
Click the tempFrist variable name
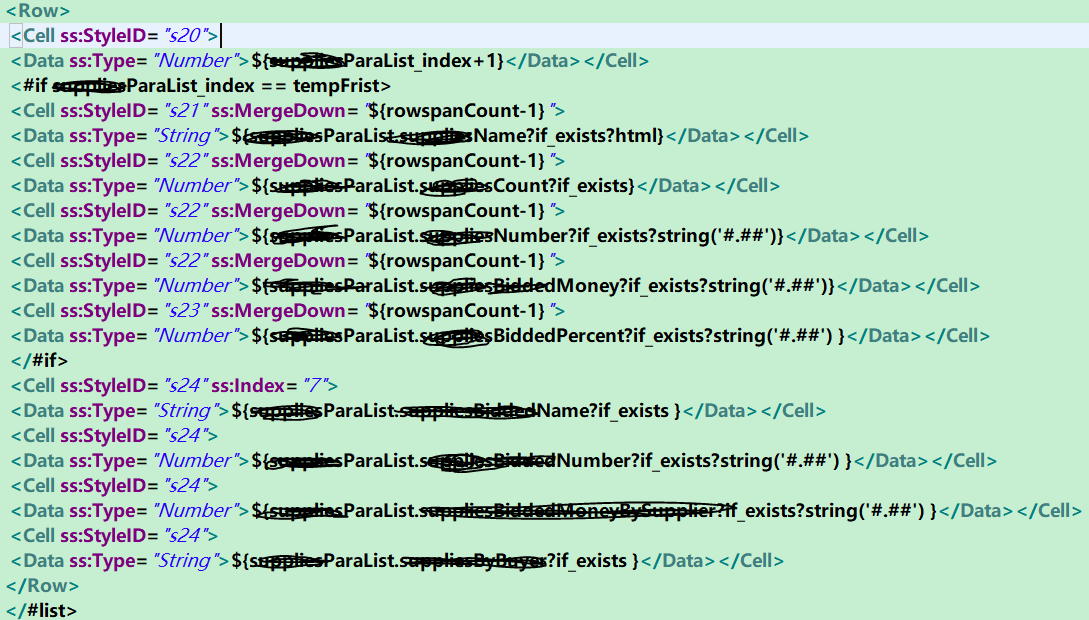[335, 86]
